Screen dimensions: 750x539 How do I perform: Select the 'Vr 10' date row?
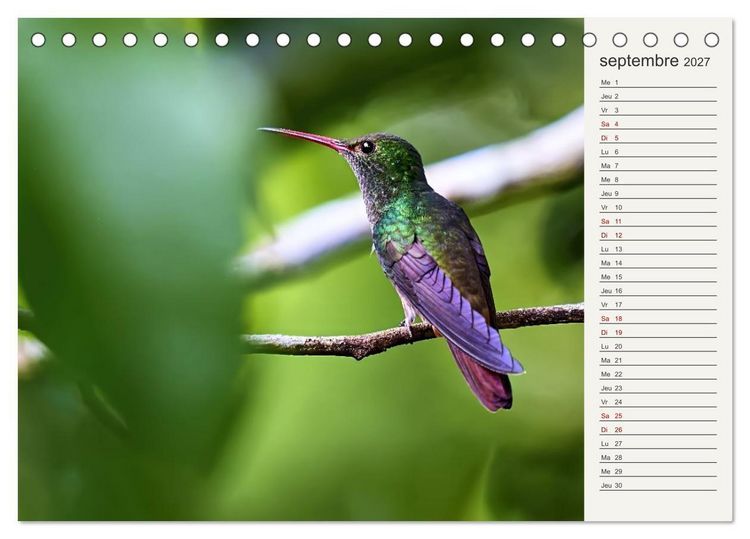(658, 208)
